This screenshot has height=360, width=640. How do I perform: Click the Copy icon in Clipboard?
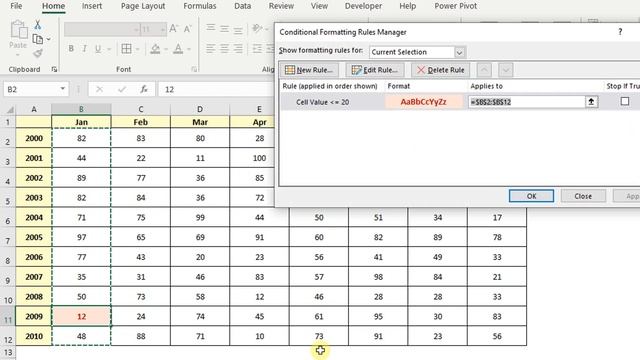pyautogui.click(x=38, y=39)
